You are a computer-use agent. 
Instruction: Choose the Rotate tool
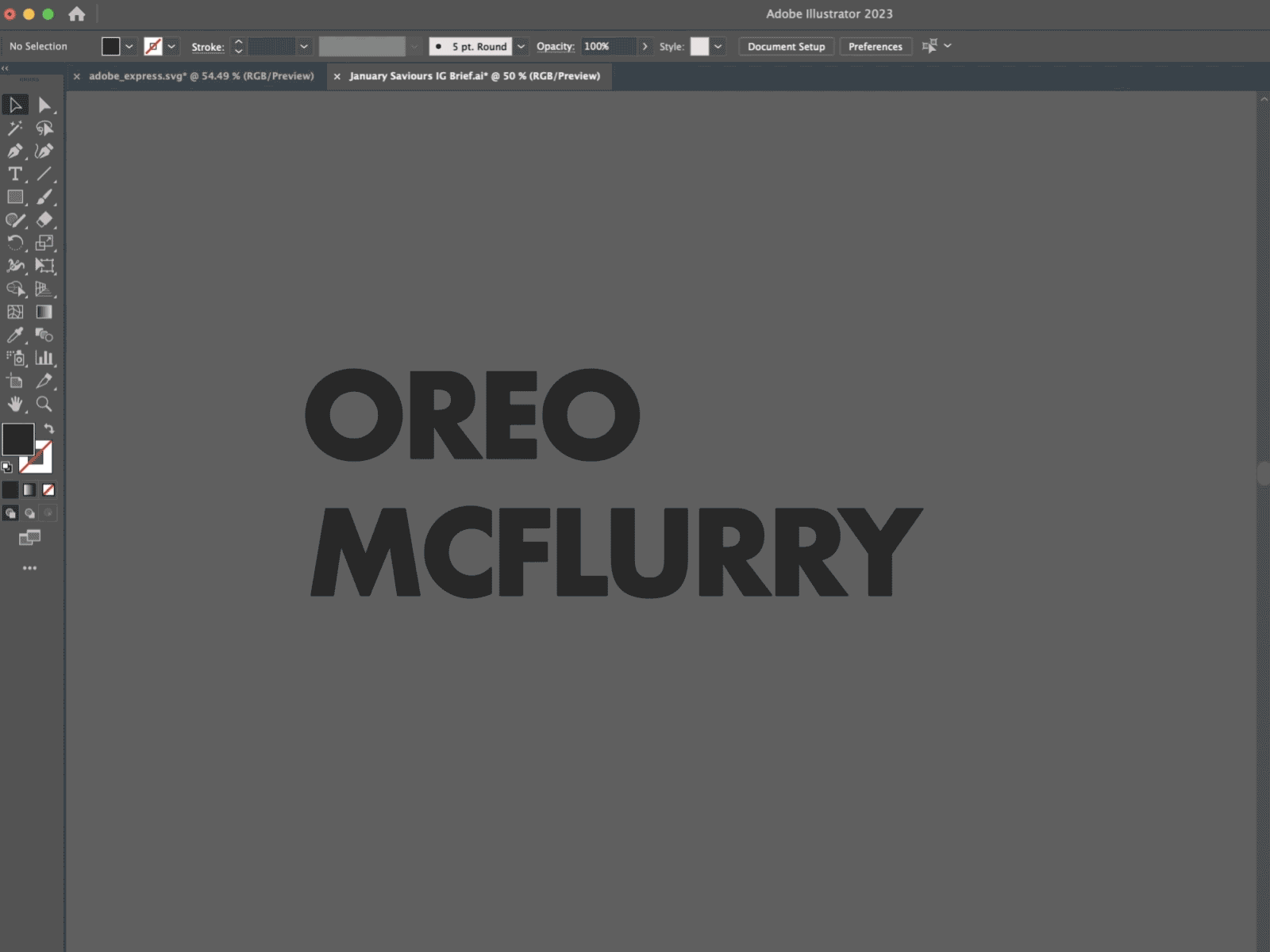[x=15, y=243]
